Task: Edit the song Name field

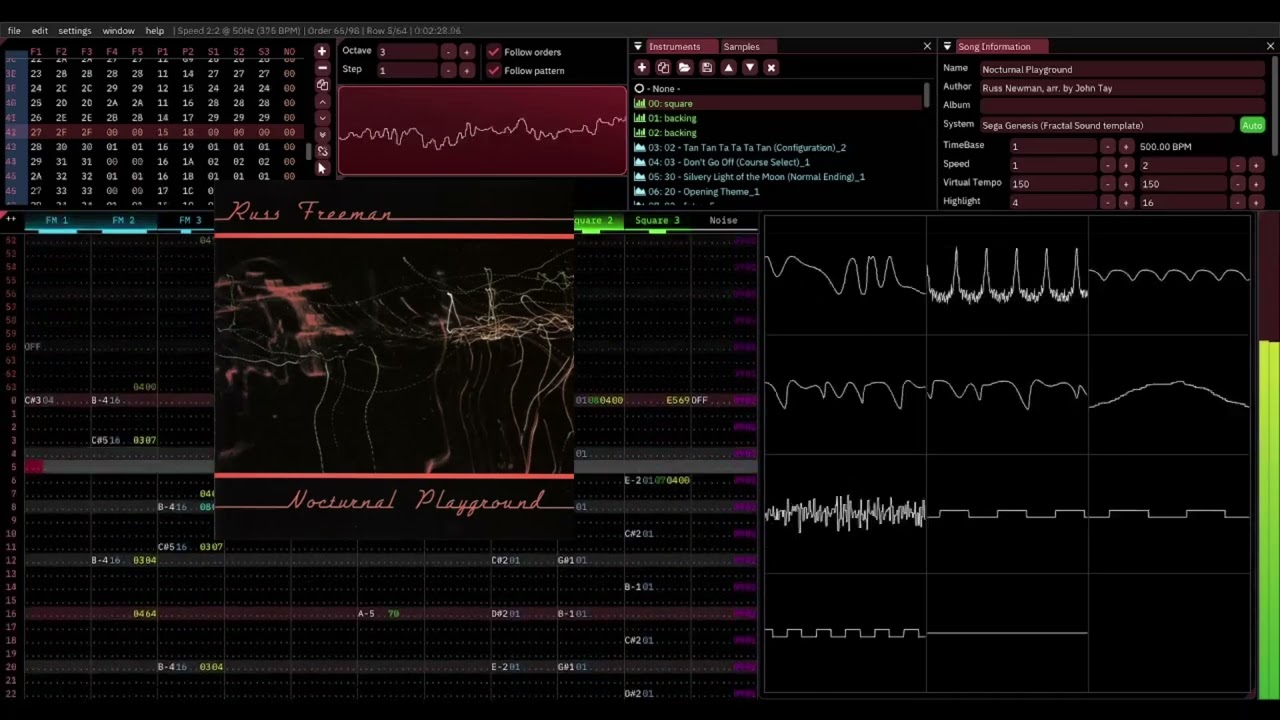Action: point(1122,69)
